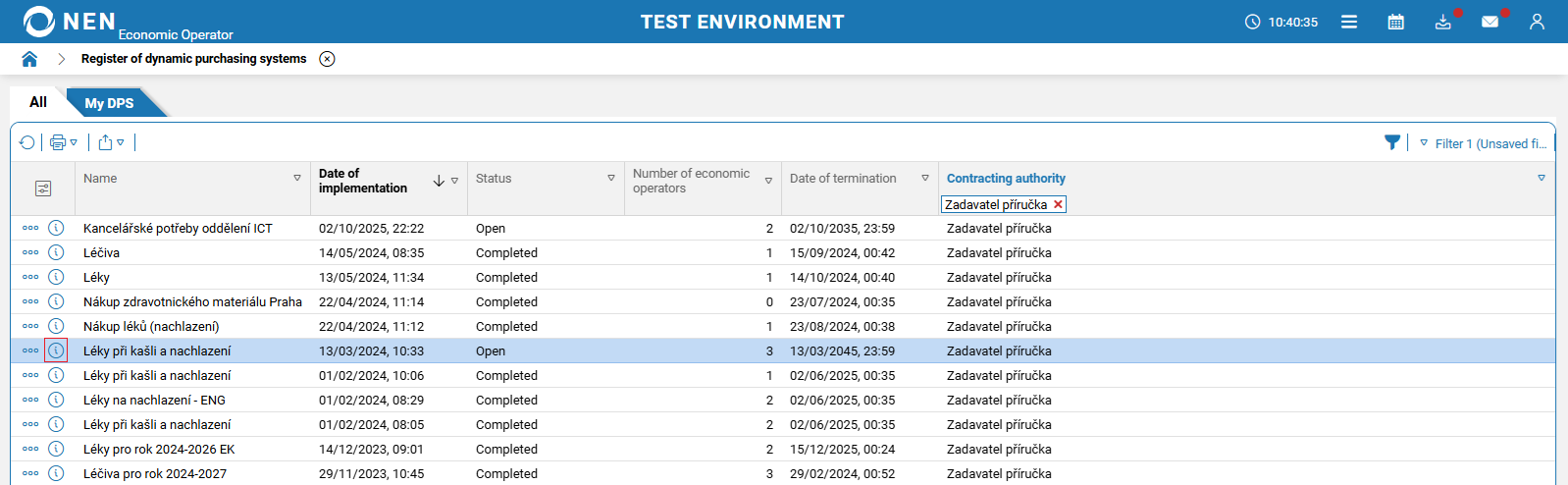
Task: Select the Léky pro rok 2024-2026 EK row
Action: [159, 449]
